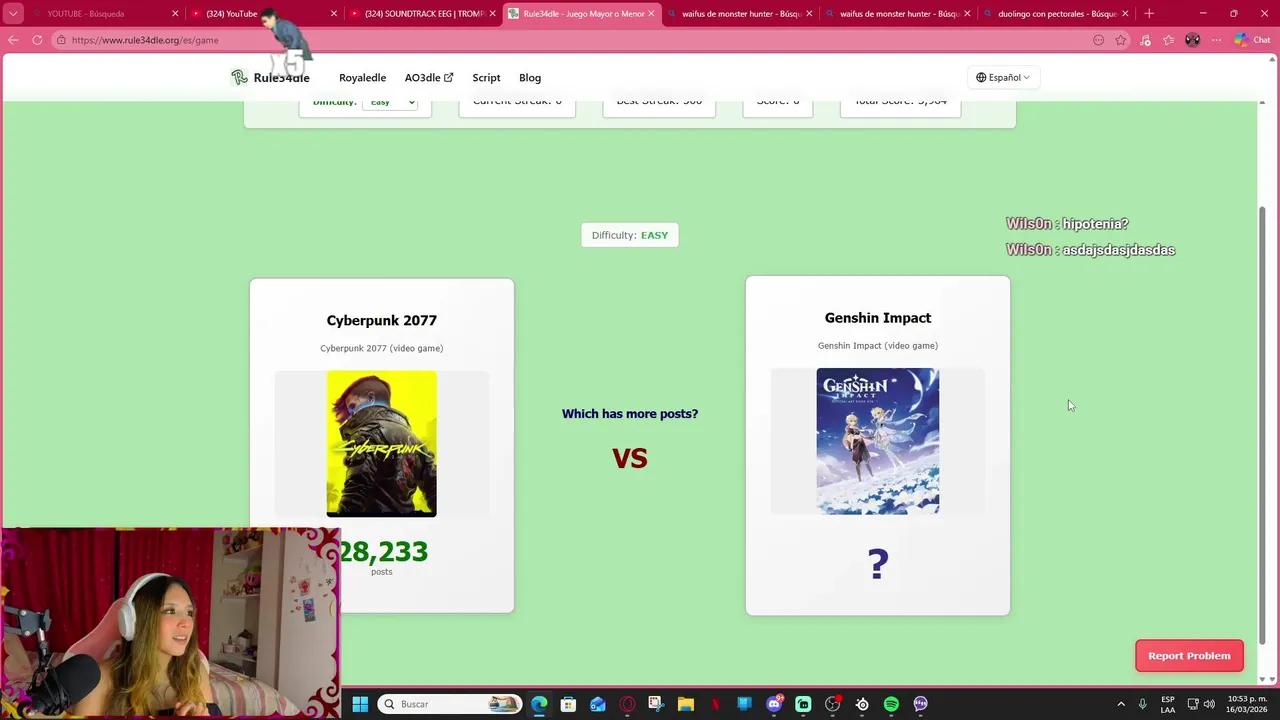Click the Cyberpunk 2077 cover image
The width and height of the screenshot is (1280, 720).
point(382,444)
